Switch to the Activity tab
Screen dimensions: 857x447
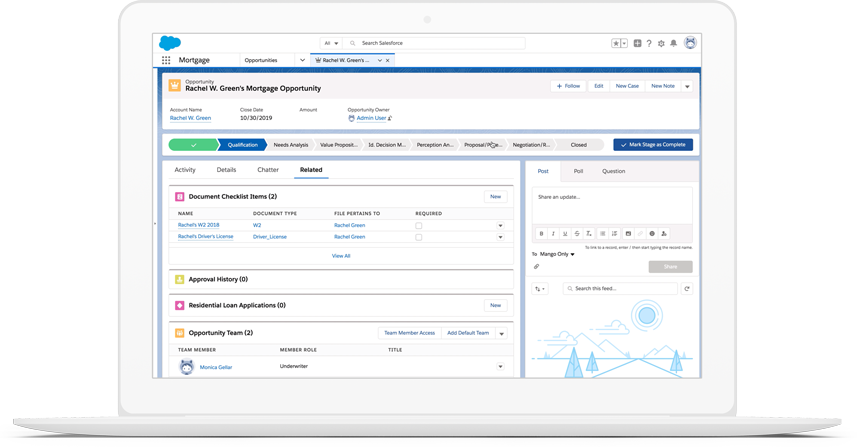point(185,170)
